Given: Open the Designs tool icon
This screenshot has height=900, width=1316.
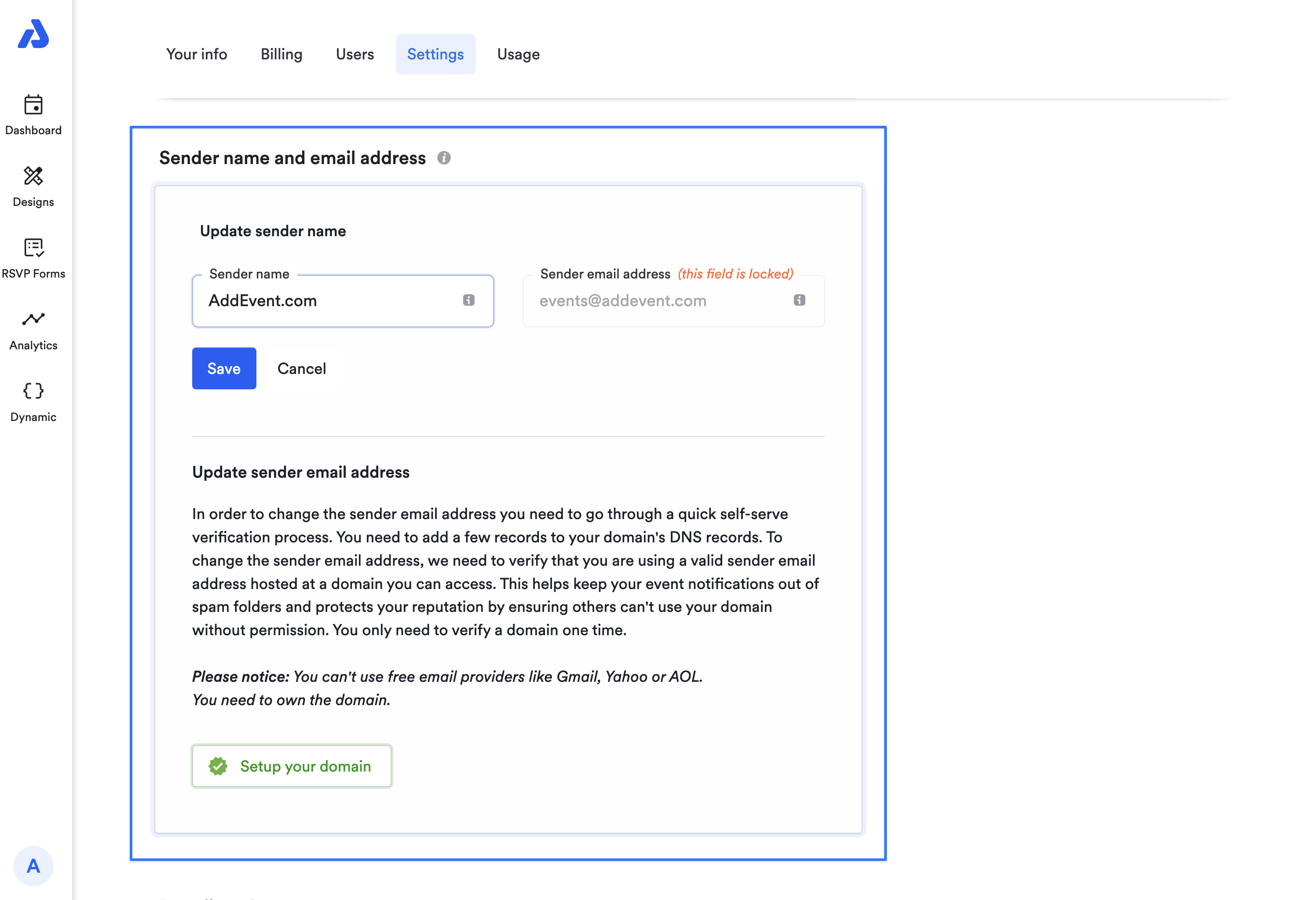Looking at the screenshot, I should pyautogui.click(x=33, y=176).
